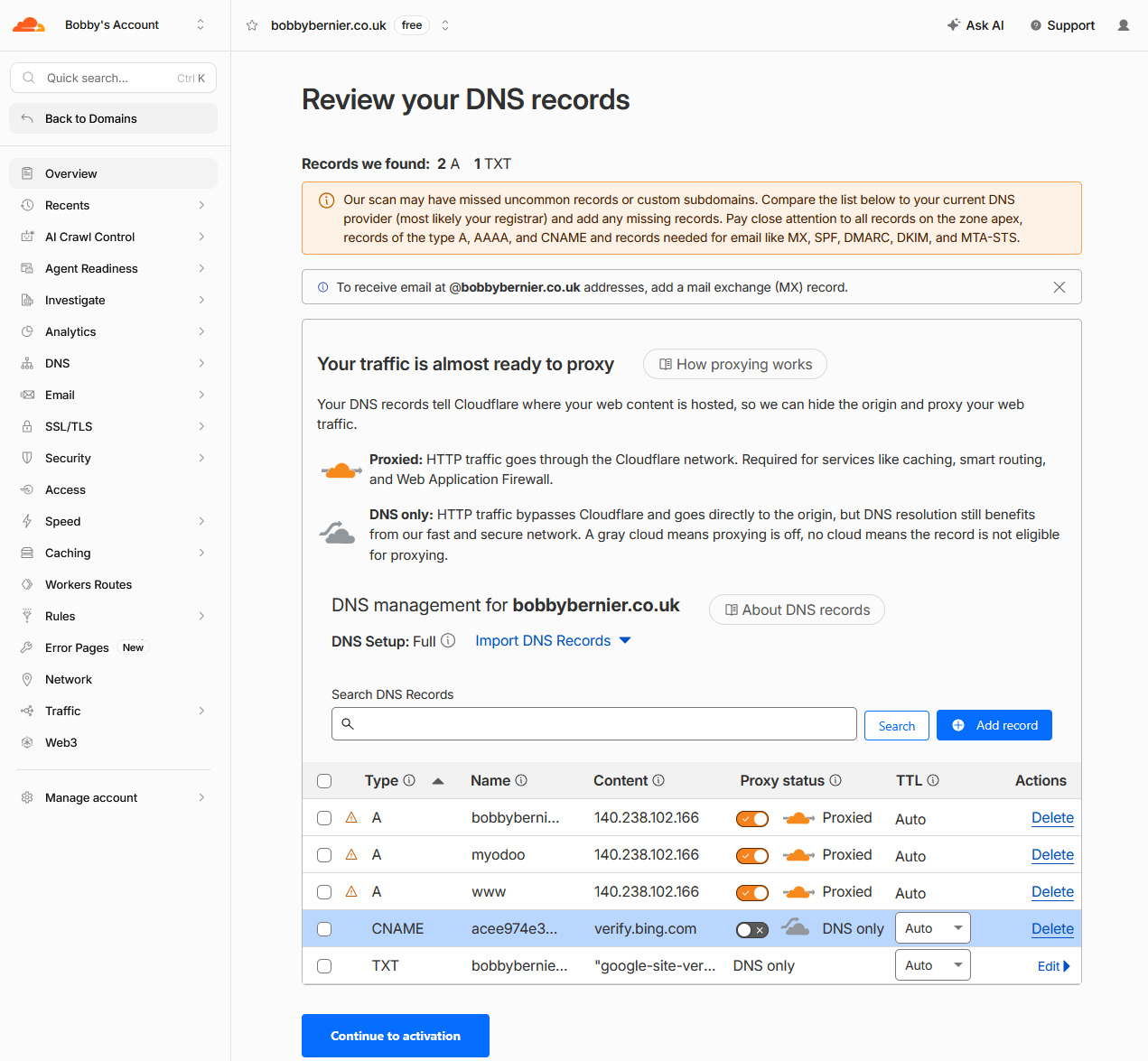Turn off proxy for www record

(x=752, y=893)
